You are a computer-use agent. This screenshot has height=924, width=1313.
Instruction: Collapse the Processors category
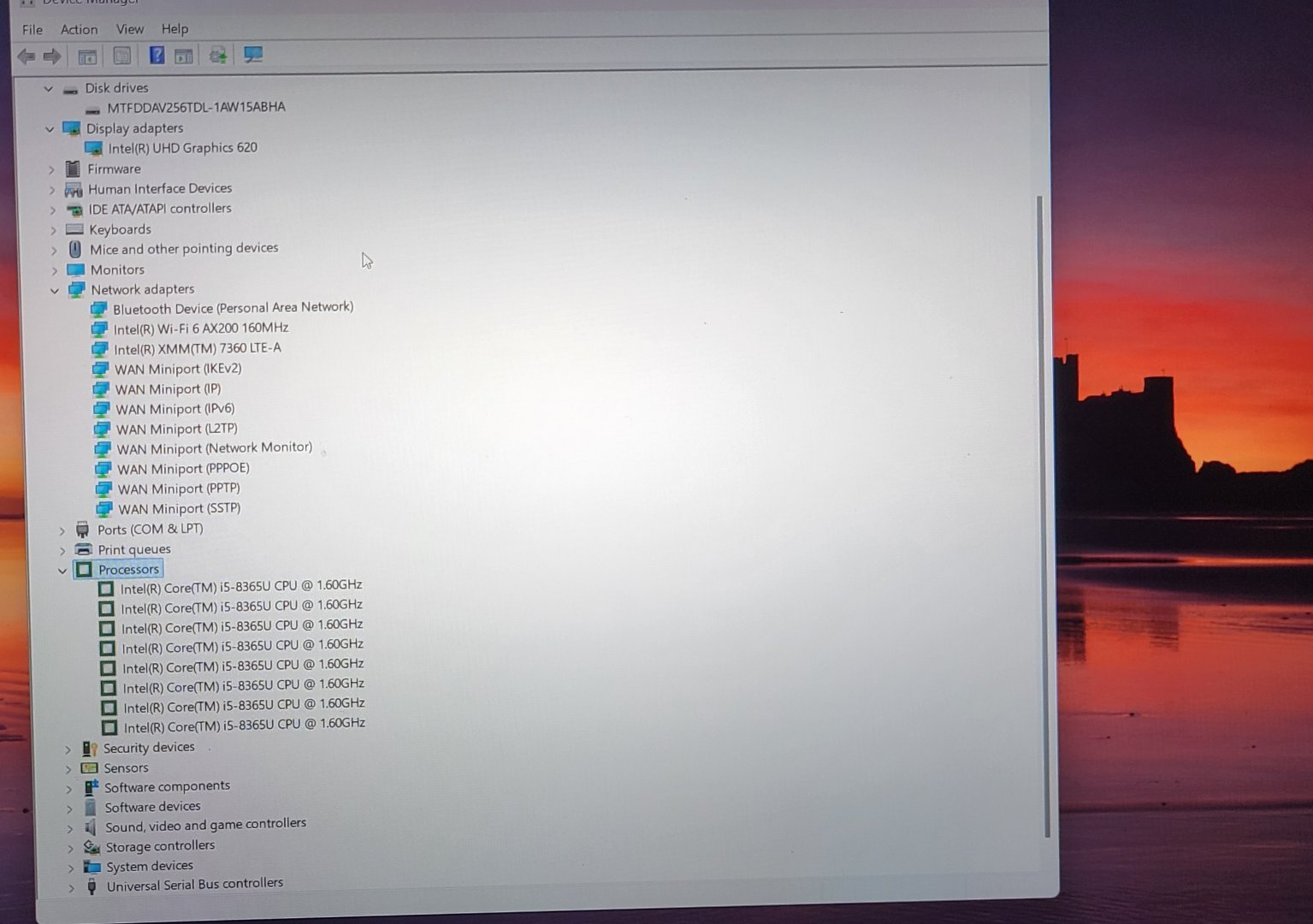click(x=62, y=571)
